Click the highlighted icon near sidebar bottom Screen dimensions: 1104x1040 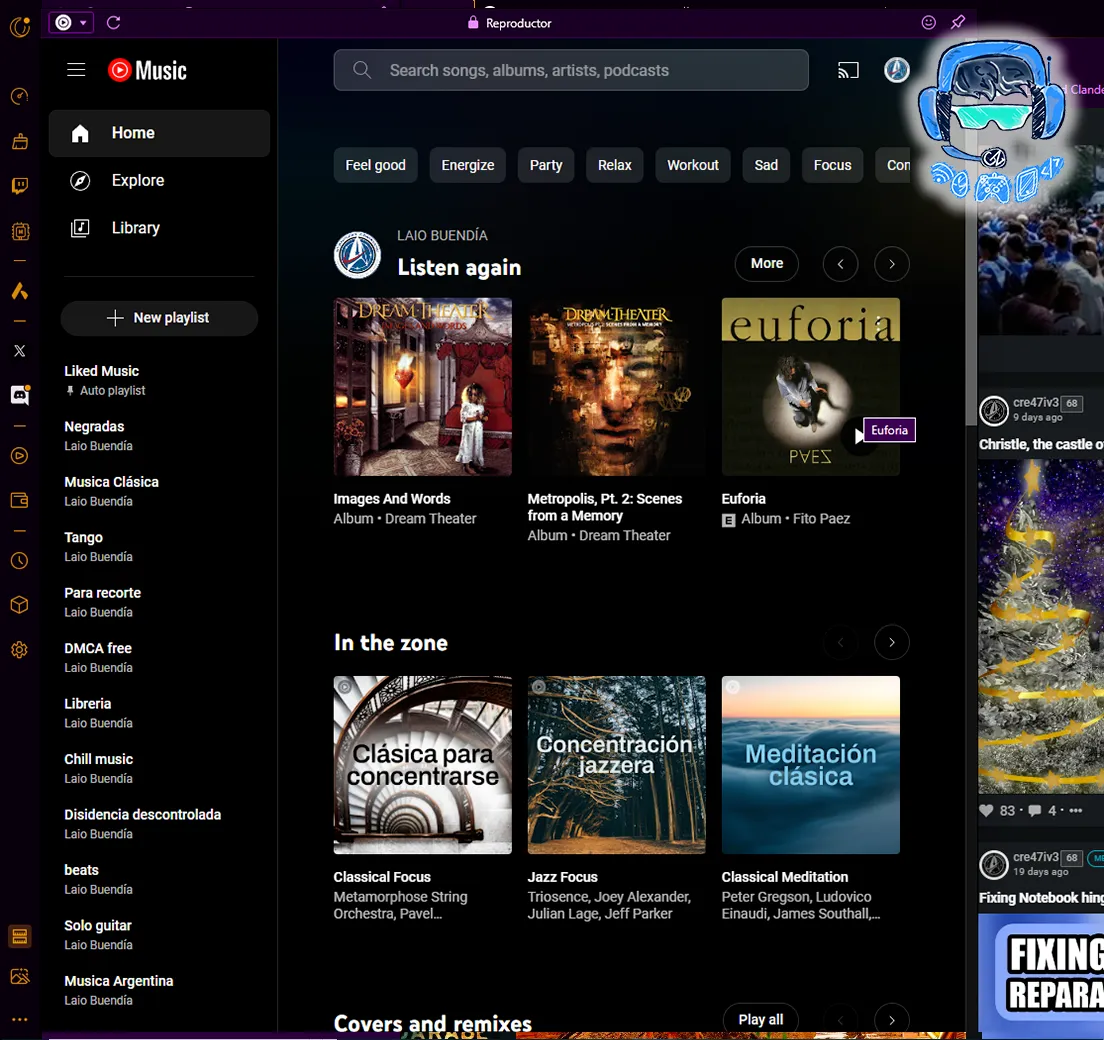[x=20, y=936]
